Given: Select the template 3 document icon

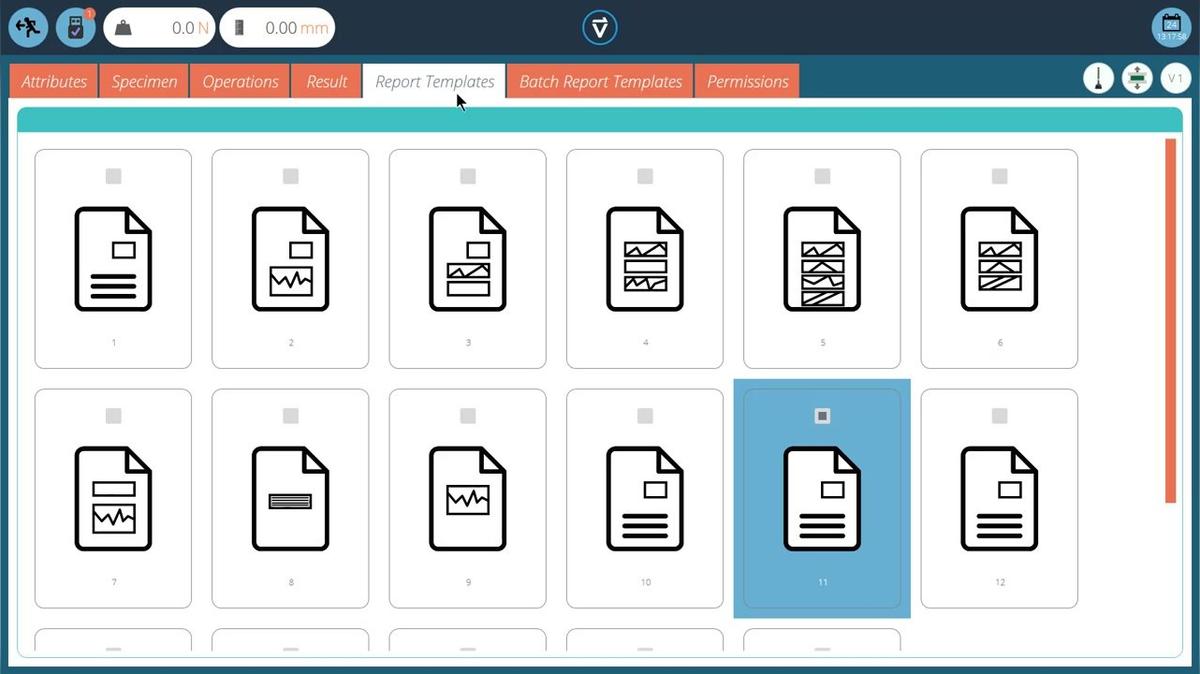Looking at the screenshot, I should (468, 259).
